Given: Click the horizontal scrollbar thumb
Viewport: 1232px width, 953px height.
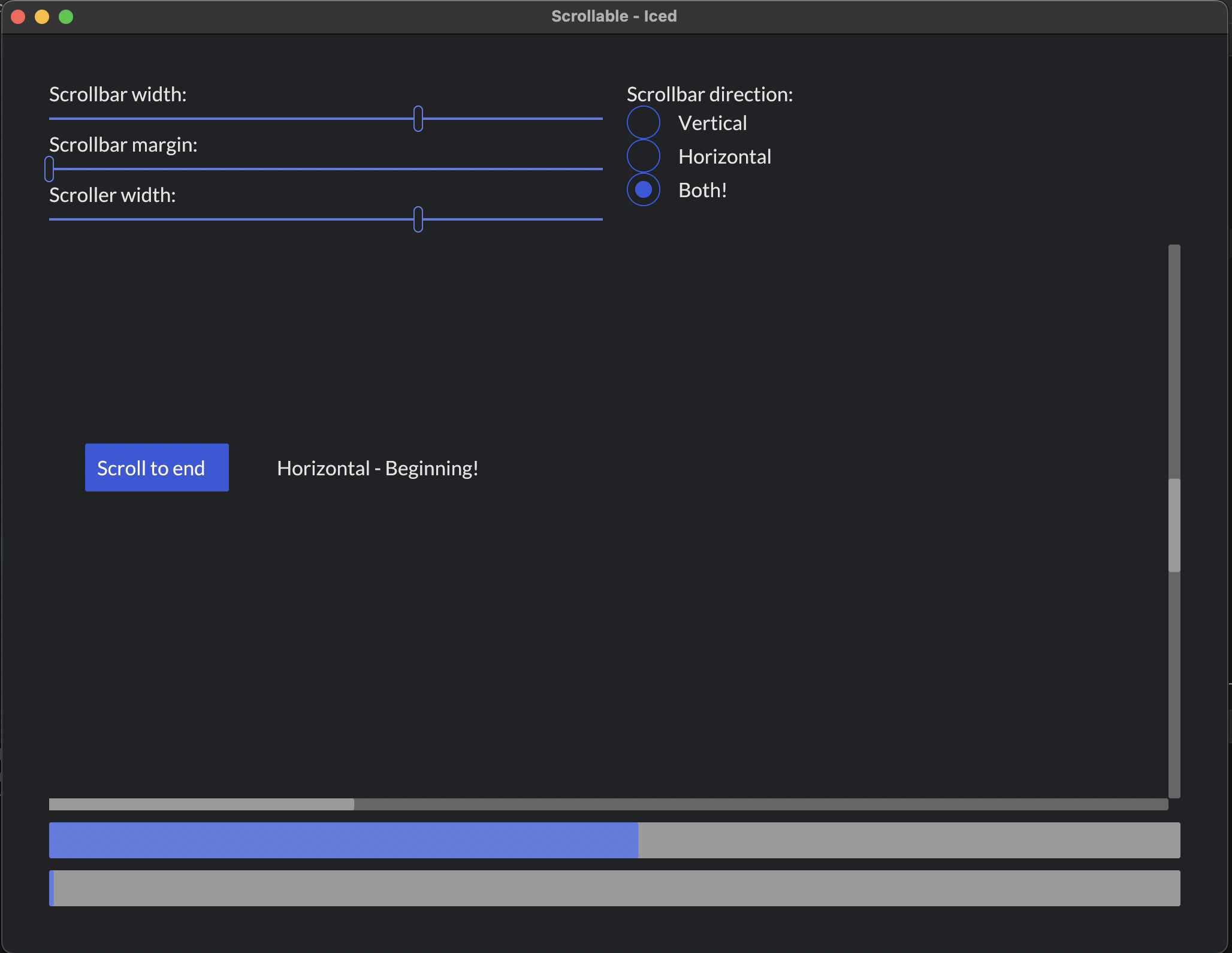Looking at the screenshot, I should pyautogui.click(x=201, y=804).
